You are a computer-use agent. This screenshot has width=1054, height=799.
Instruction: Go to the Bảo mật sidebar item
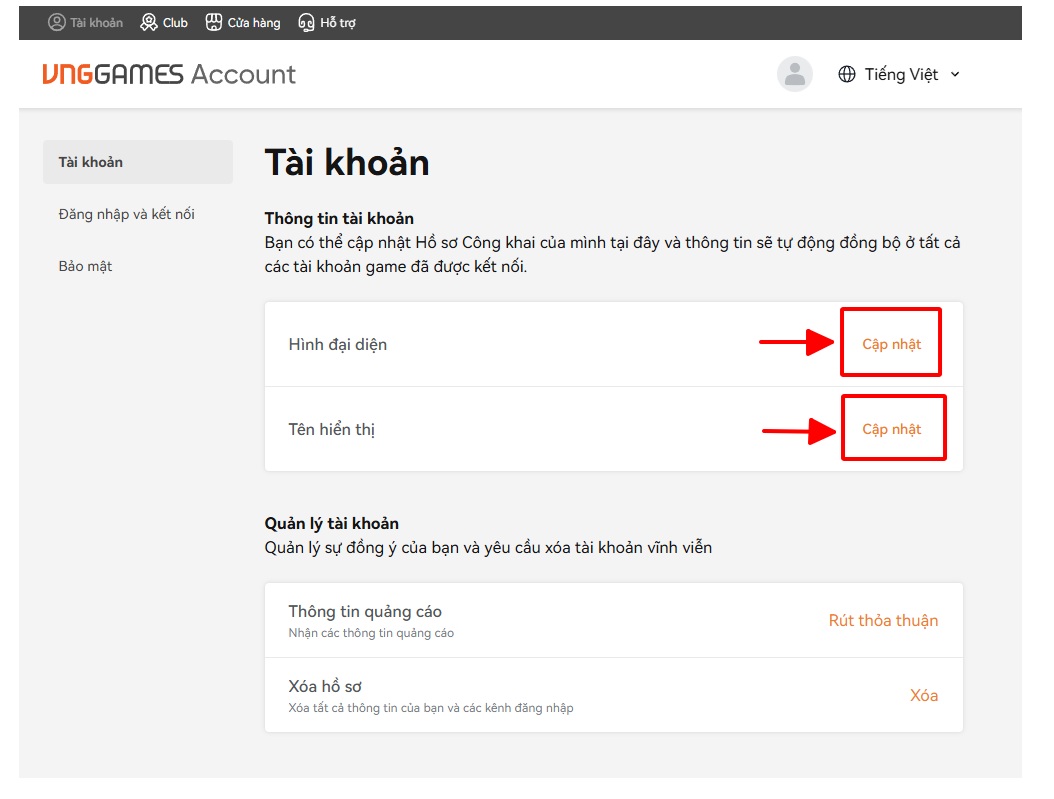click(86, 266)
